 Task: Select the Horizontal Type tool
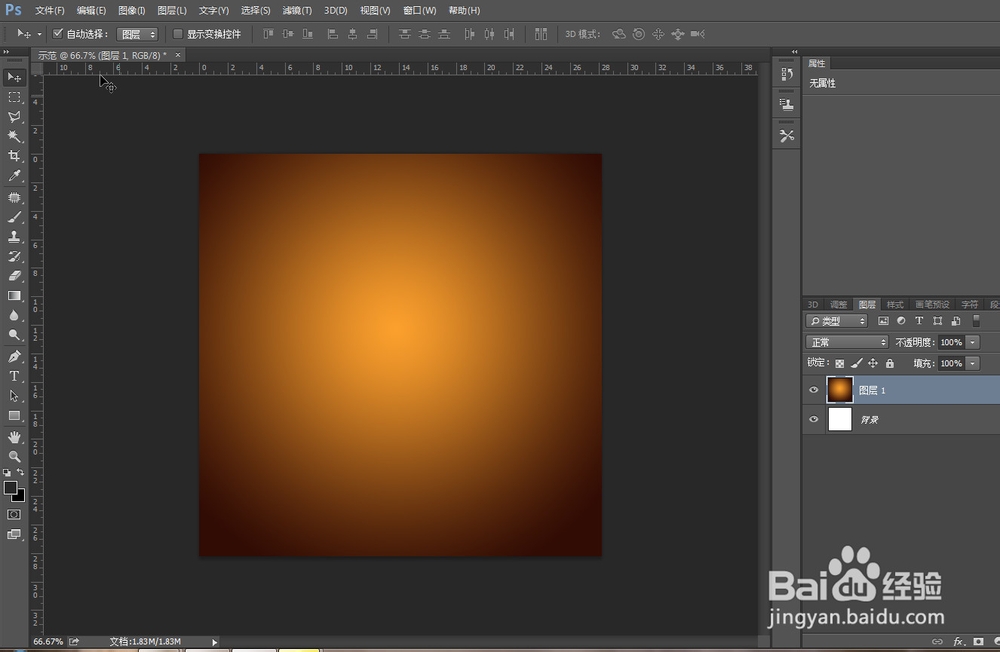(x=14, y=377)
